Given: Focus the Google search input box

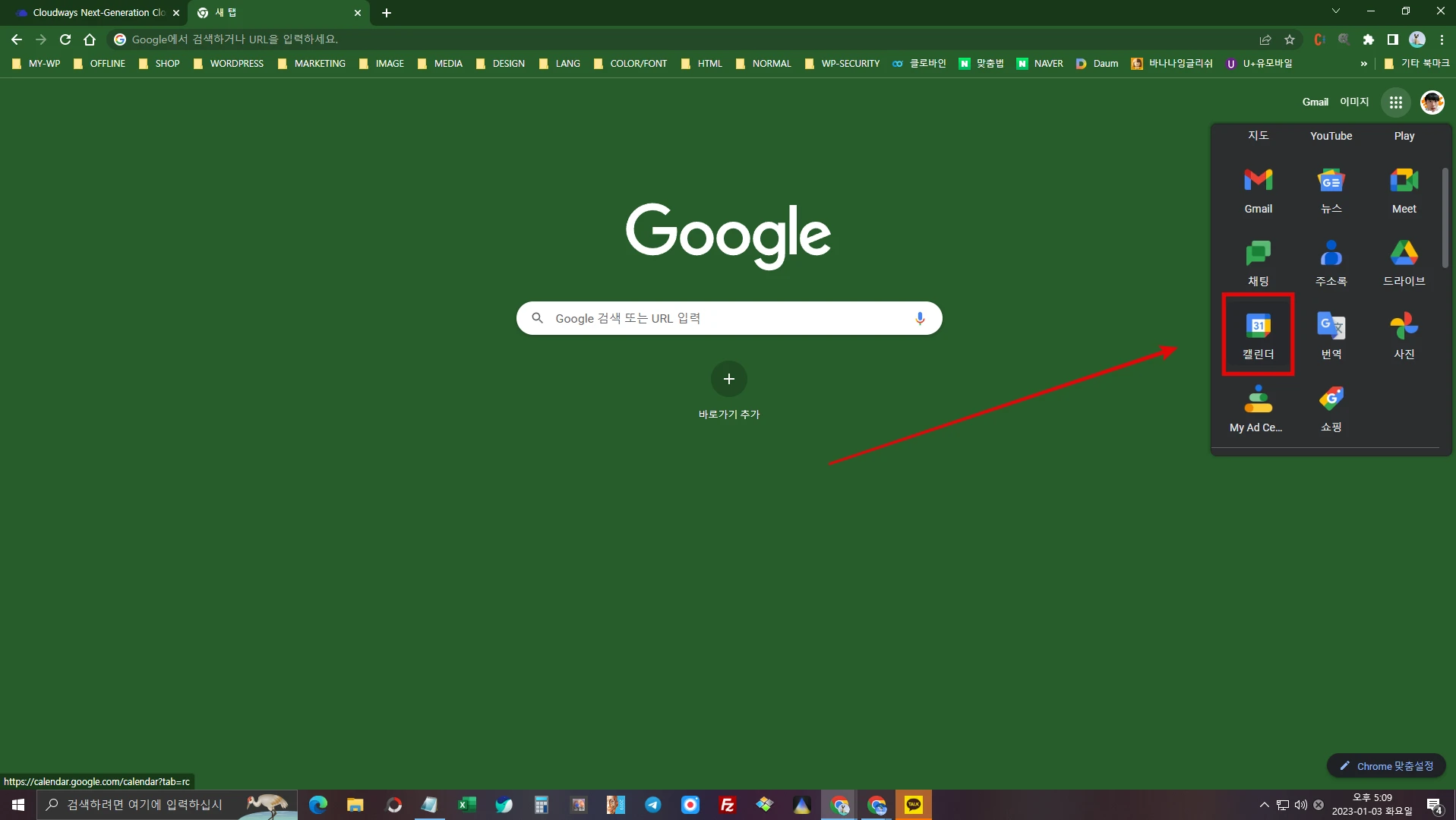Looking at the screenshot, I should point(729,318).
